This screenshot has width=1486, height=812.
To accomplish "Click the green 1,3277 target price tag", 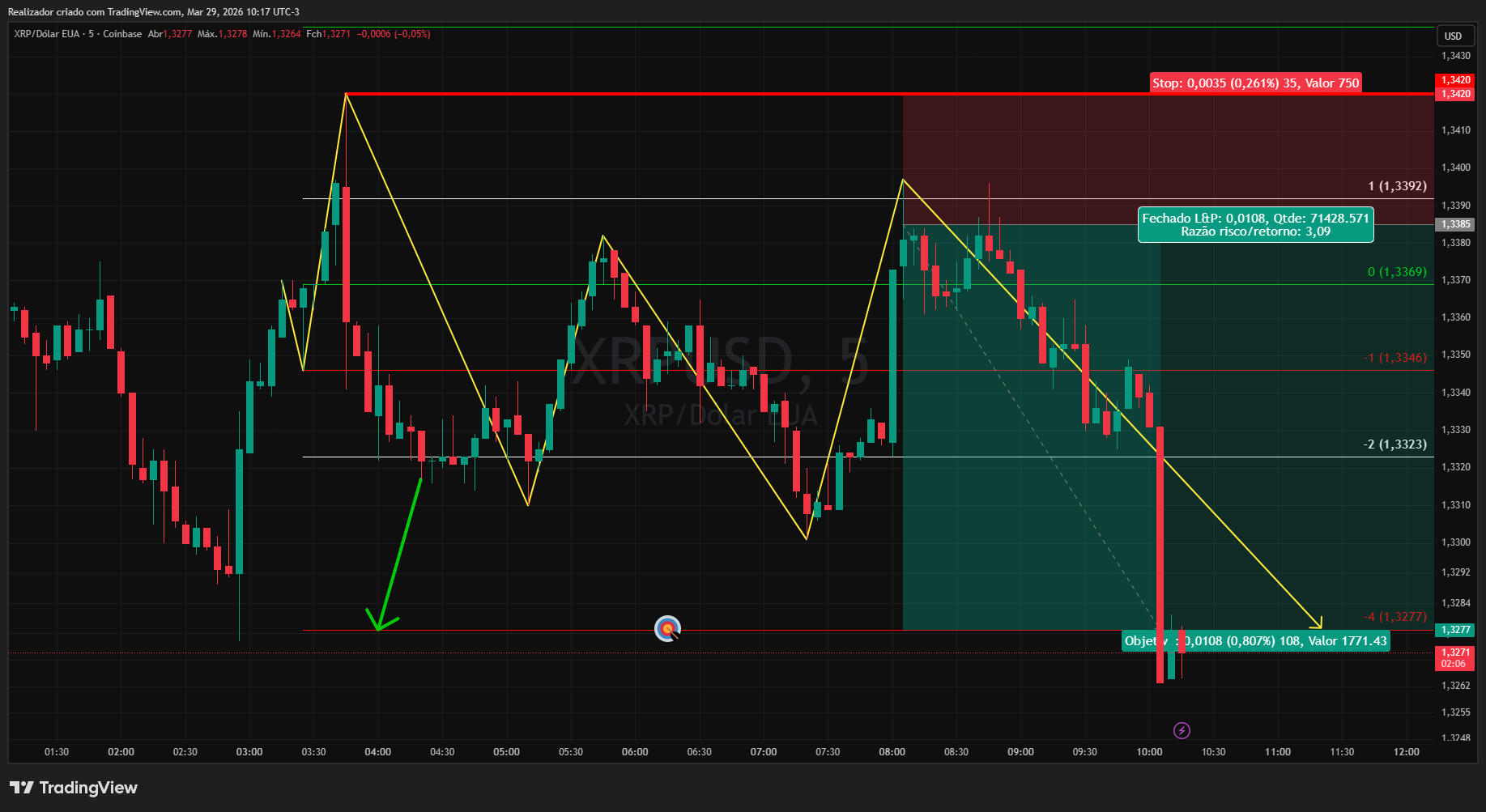I will click(x=1455, y=629).
